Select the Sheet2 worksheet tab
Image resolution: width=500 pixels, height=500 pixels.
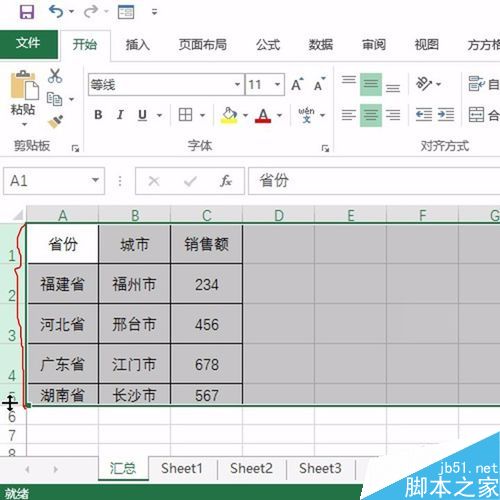(x=251, y=468)
